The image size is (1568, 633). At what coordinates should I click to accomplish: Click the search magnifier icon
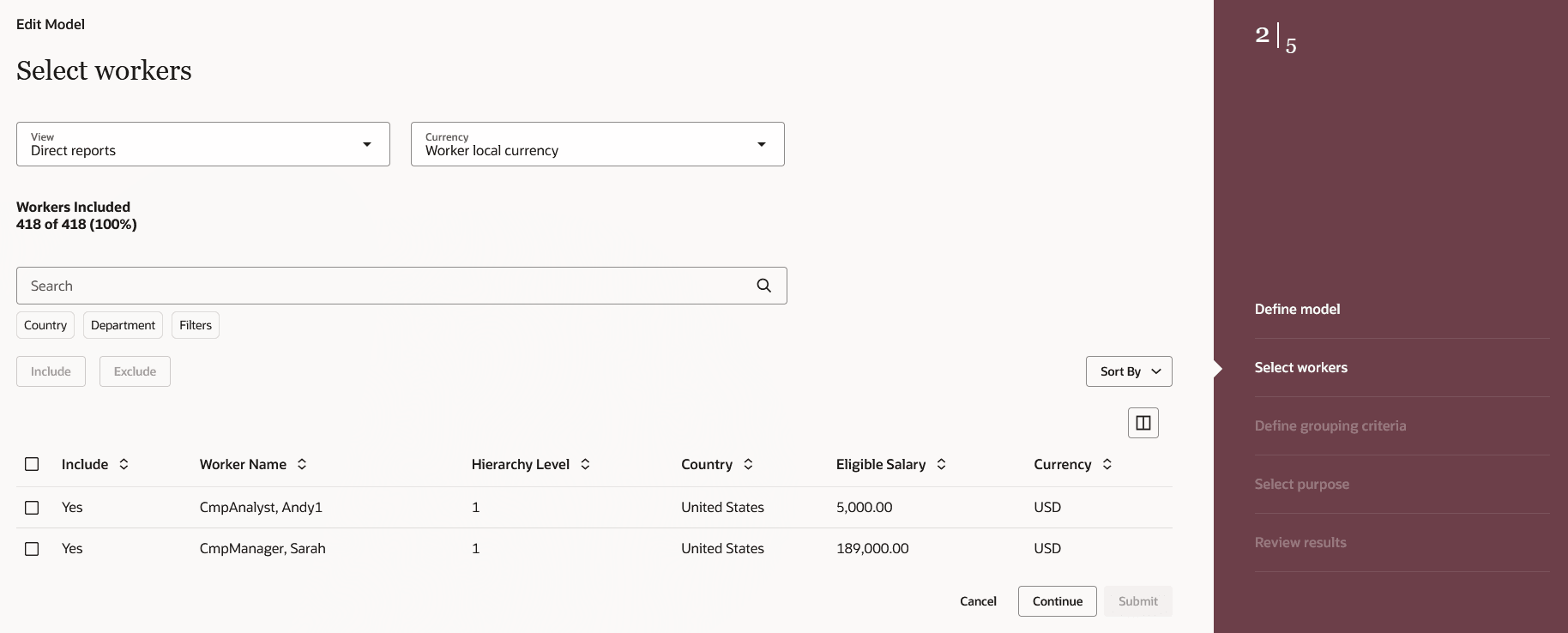763,286
